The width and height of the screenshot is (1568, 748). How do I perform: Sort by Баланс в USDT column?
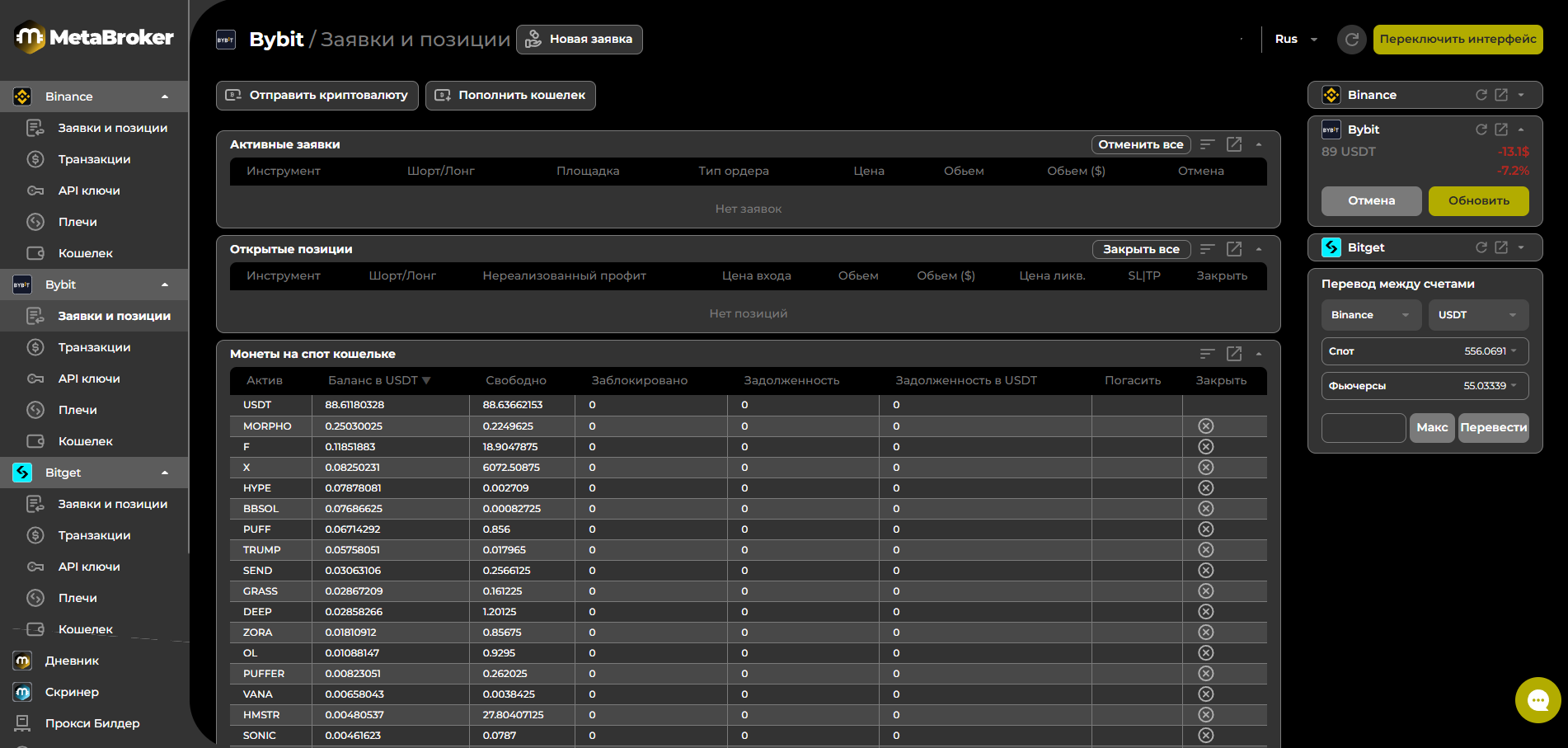pos(378,380)
